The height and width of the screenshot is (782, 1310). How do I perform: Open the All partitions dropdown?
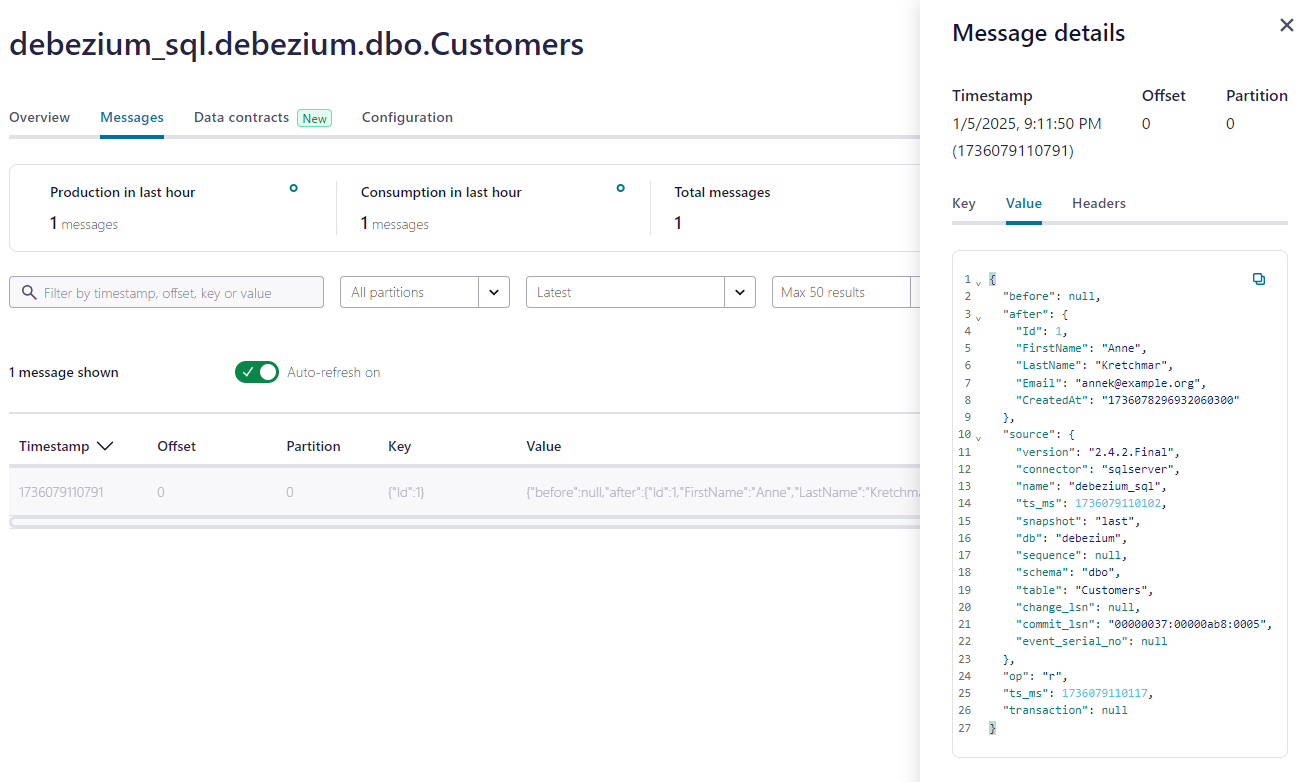tap(425, 292)
